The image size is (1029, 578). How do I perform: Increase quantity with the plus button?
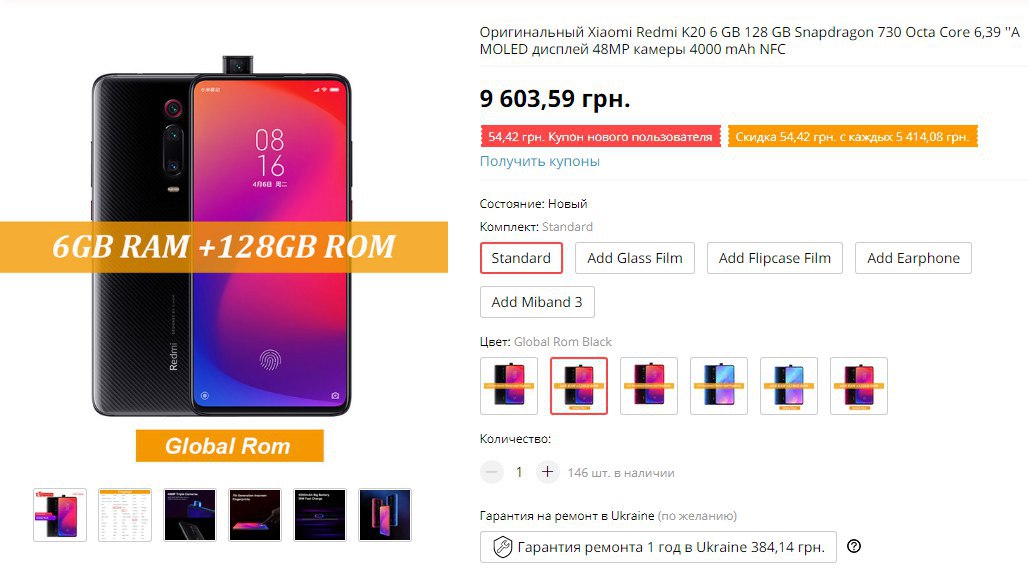click(547, 472)
